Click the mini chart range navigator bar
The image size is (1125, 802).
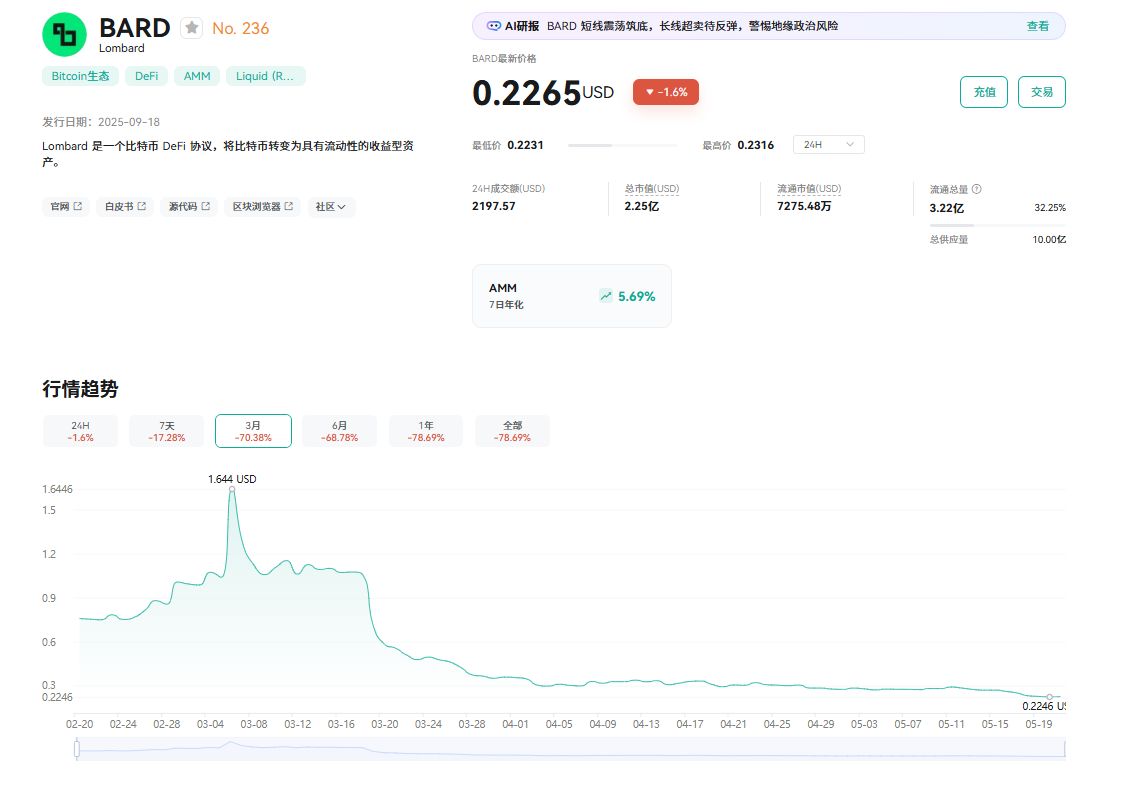[570, 750]
